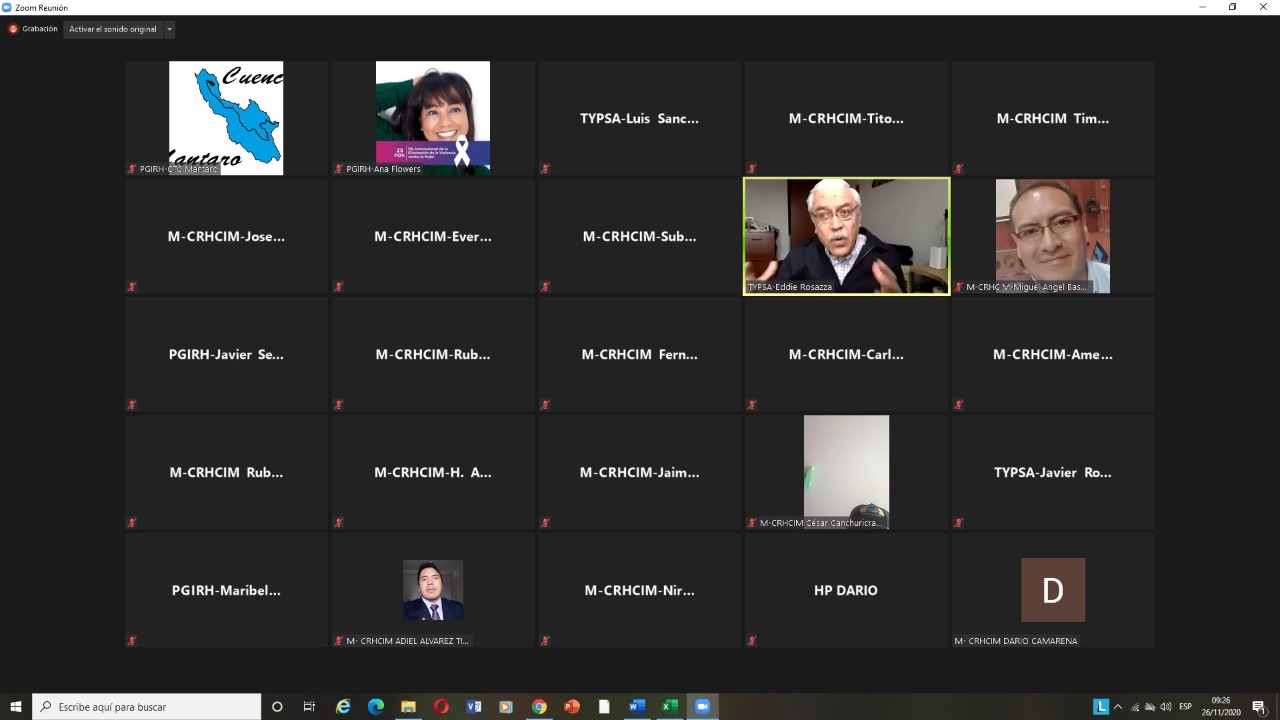Open the volume control in system tray
The width and height of the screenshot is (1280, 720).
[1165, 707]
